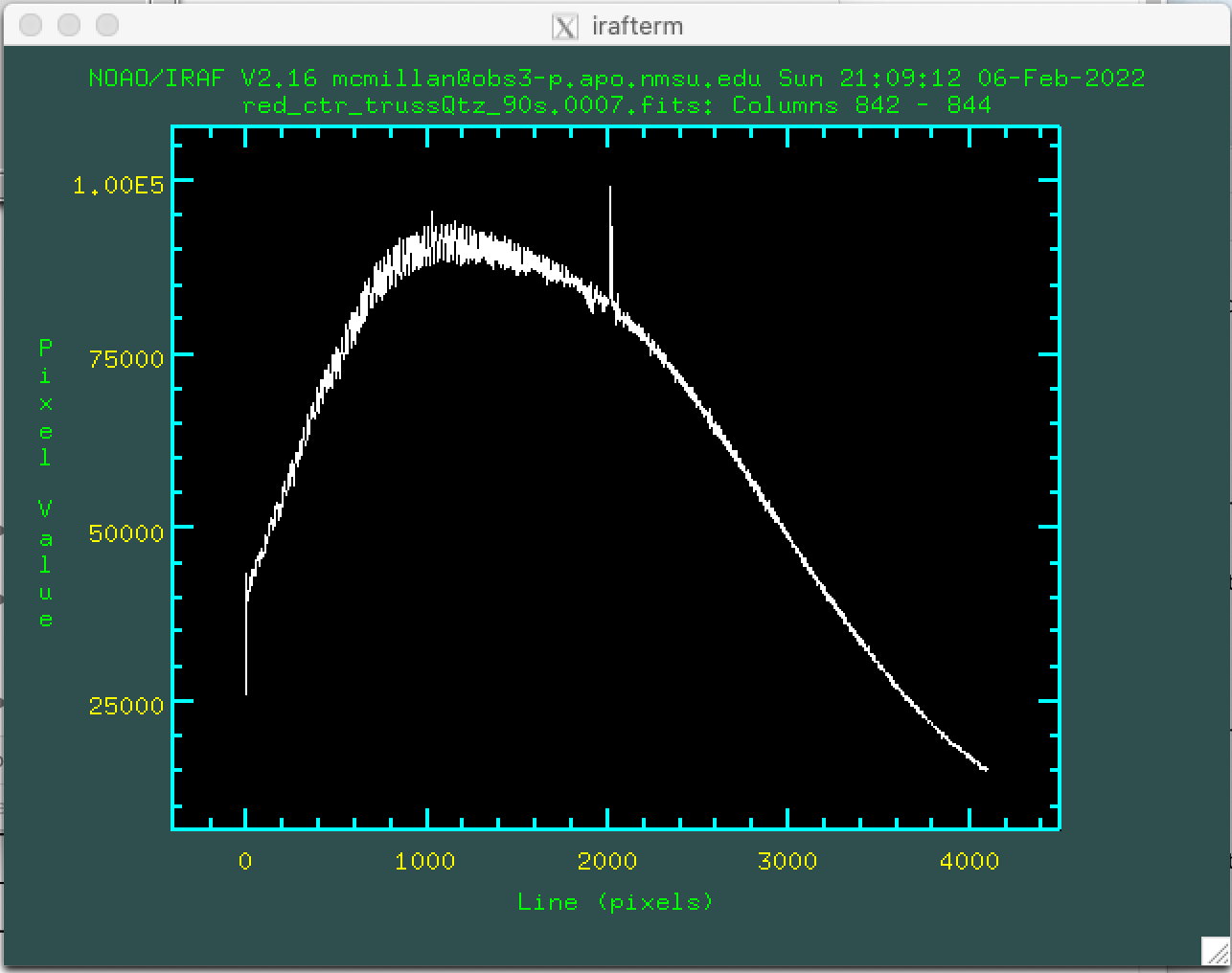The image size is (1232, 973).
Task: Click the curve's right endpoint past line 4000
Action: pos(986,769)
